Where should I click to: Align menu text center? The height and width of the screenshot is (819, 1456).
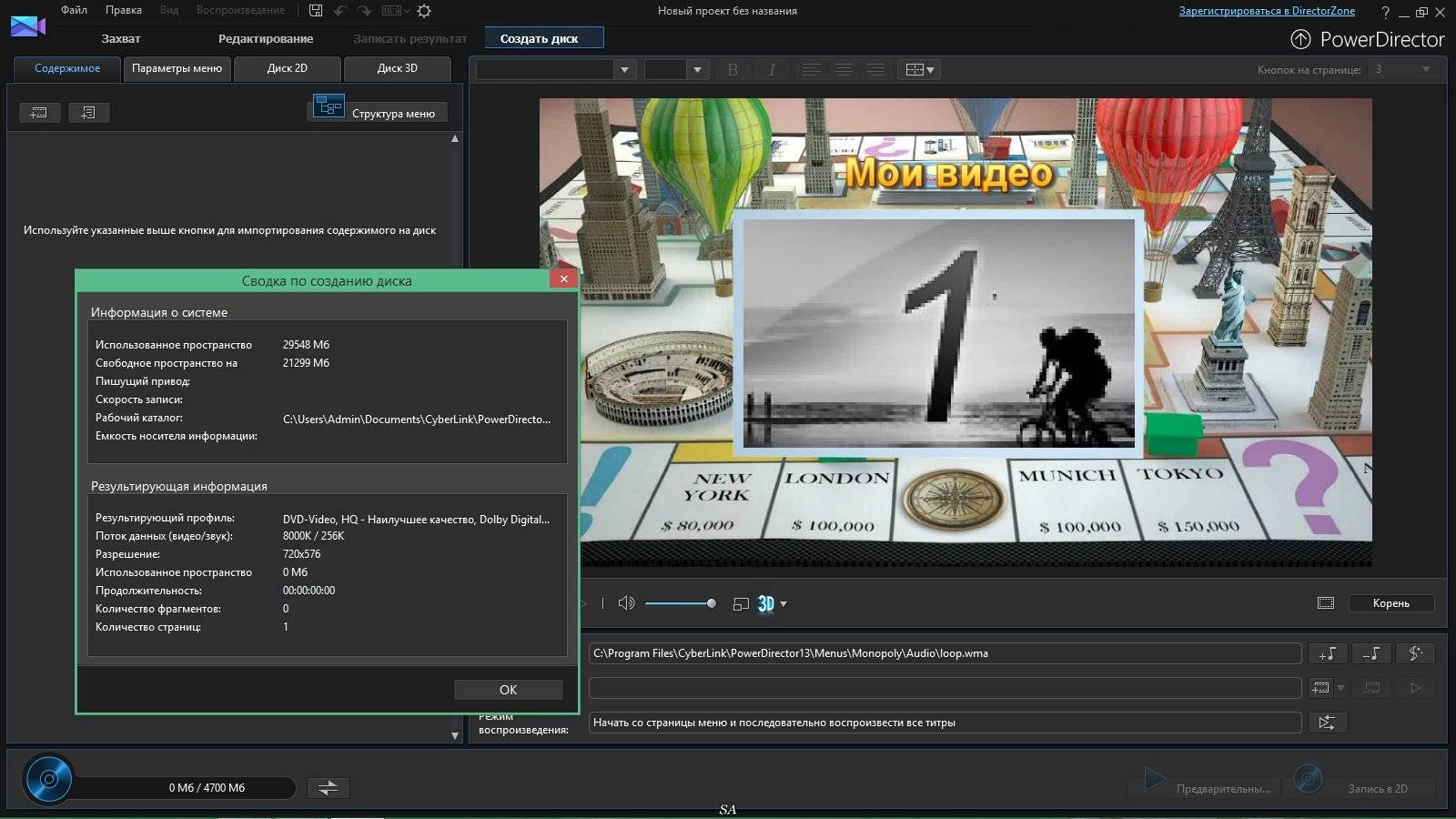point(844,69)
